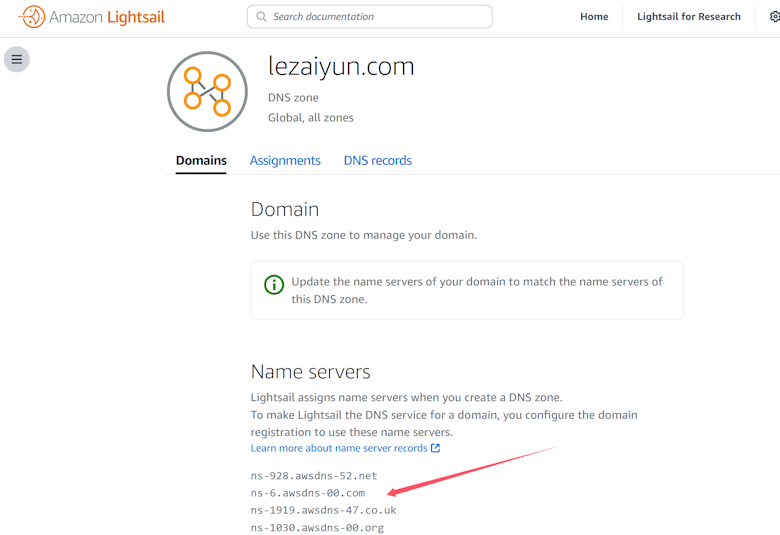Click the green info icon
This screenshot has height=535, width=780.
point(274,285)
